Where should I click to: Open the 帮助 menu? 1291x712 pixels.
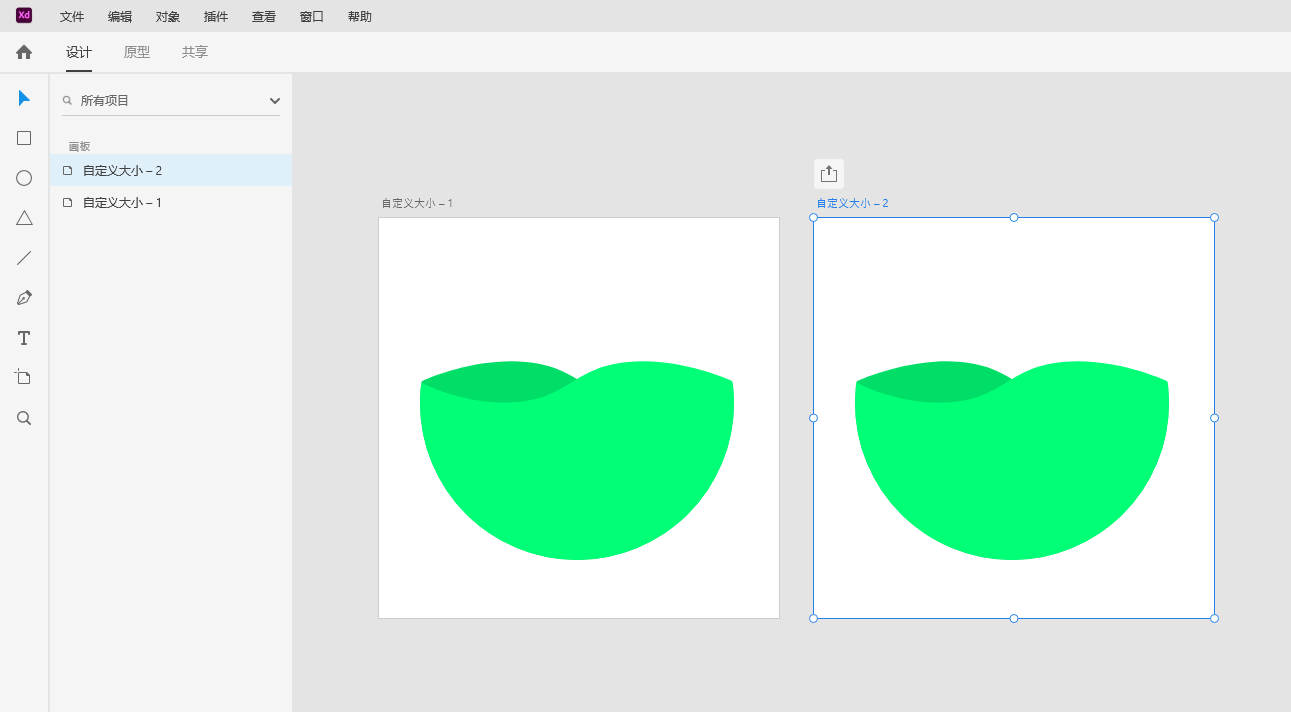(x=360, y=17)
